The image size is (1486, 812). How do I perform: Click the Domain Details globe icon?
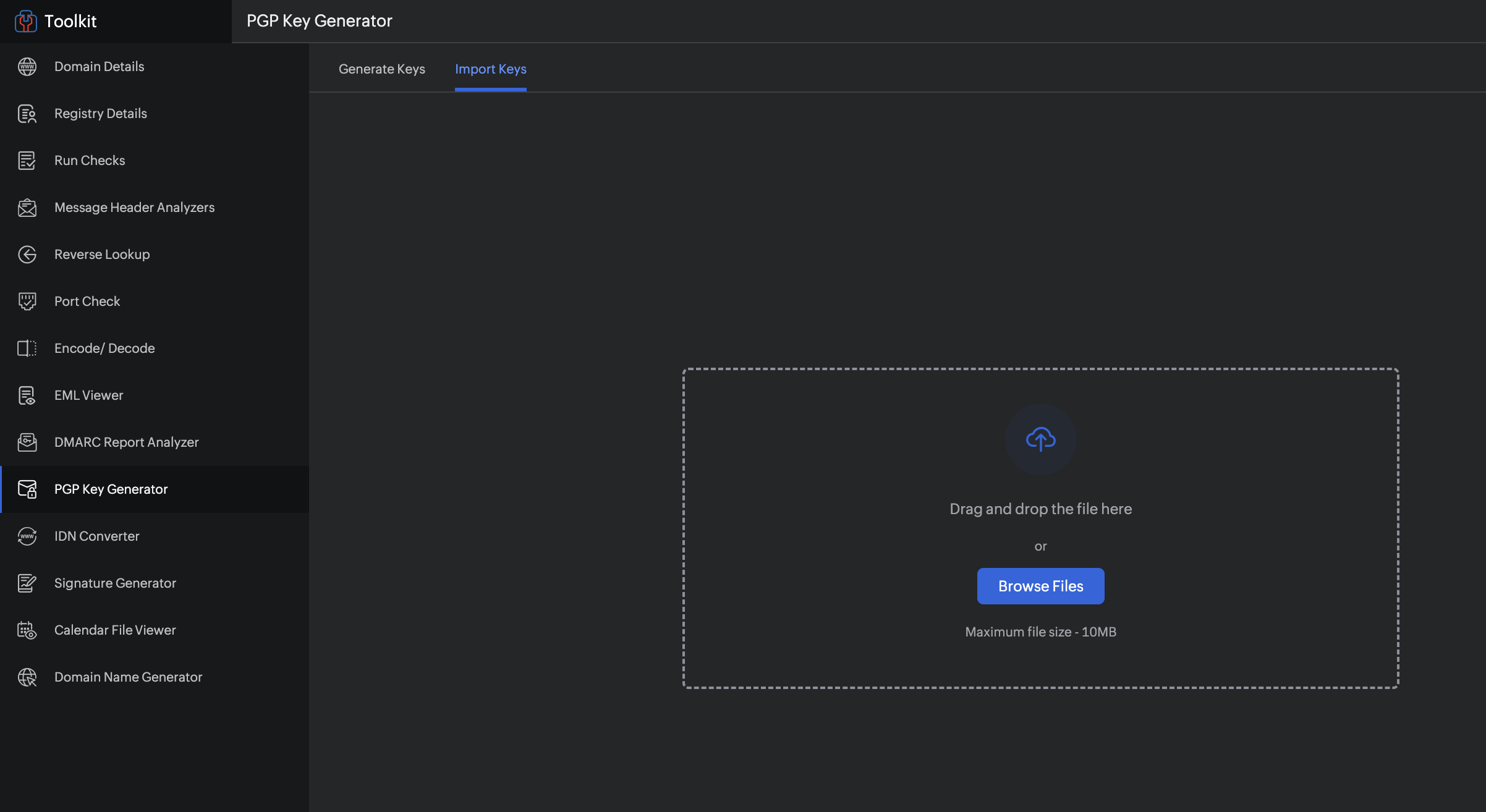pos(27,67)
